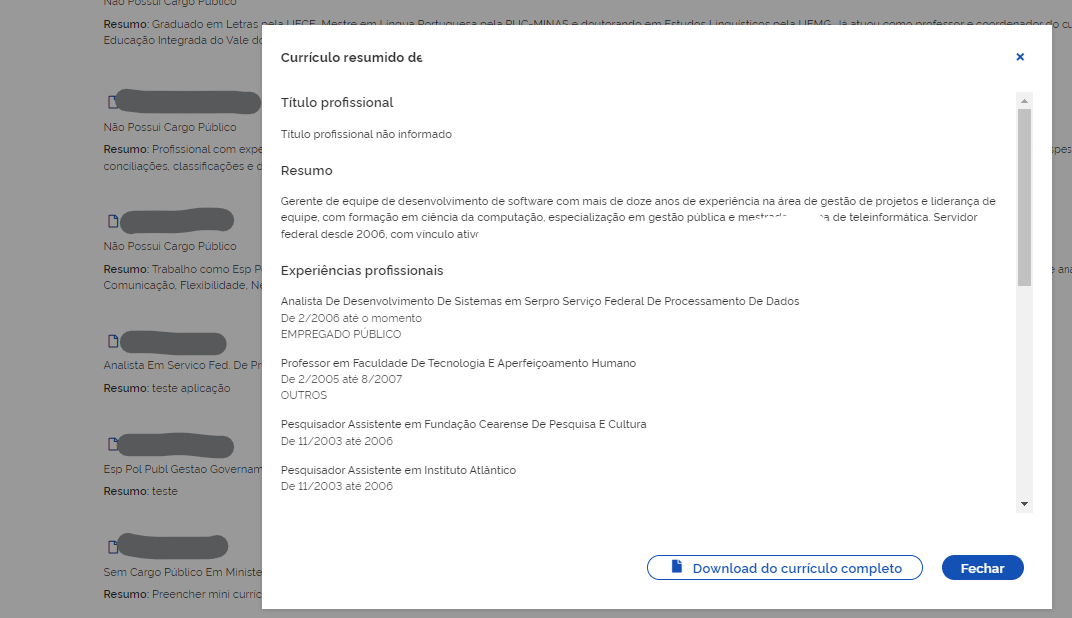Click the 'Experiências profissionais' heading
This screenshot has width=1072, height=618.
362,271
